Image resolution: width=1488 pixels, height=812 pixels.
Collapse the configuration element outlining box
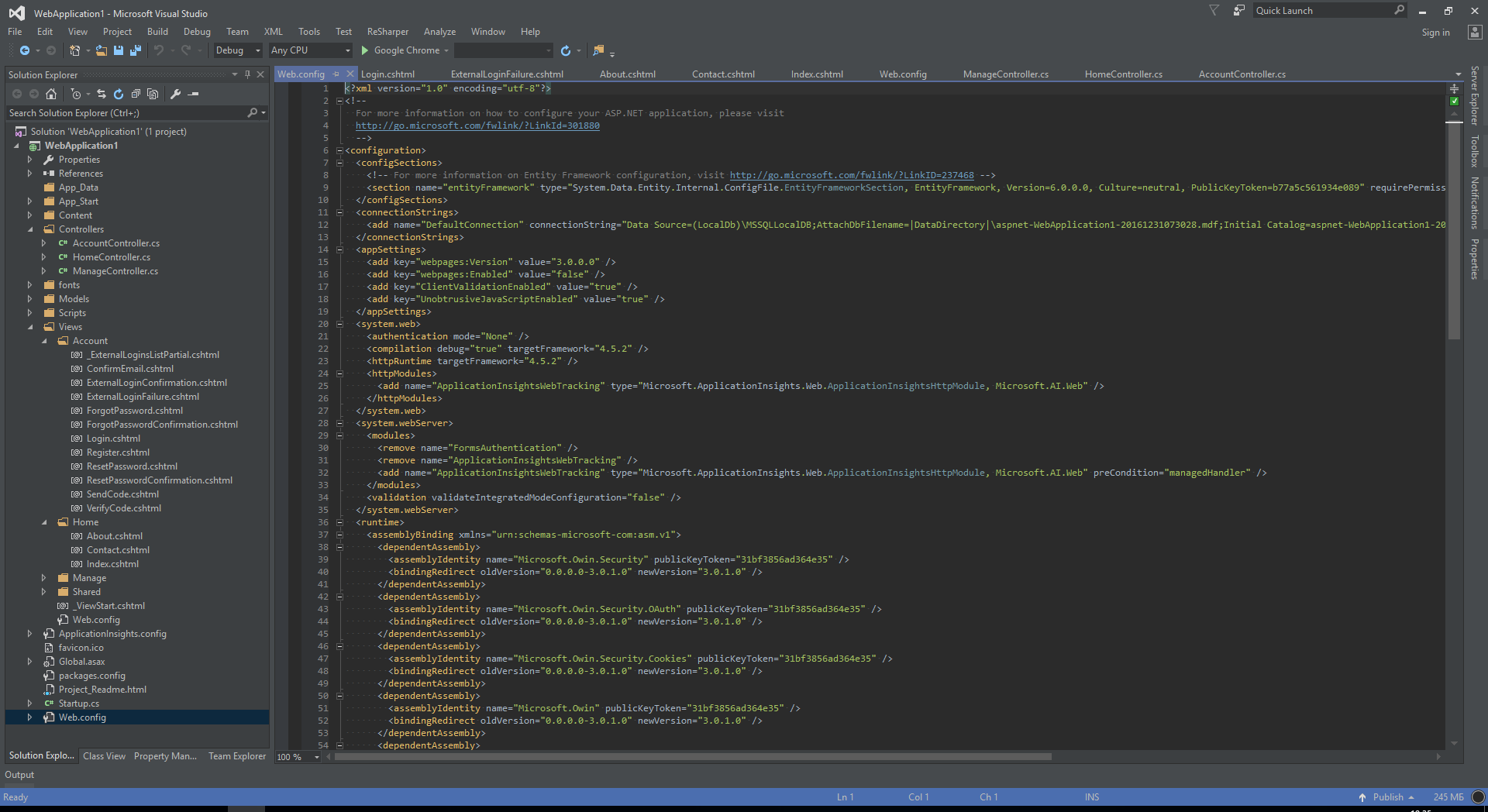[339, 150]
